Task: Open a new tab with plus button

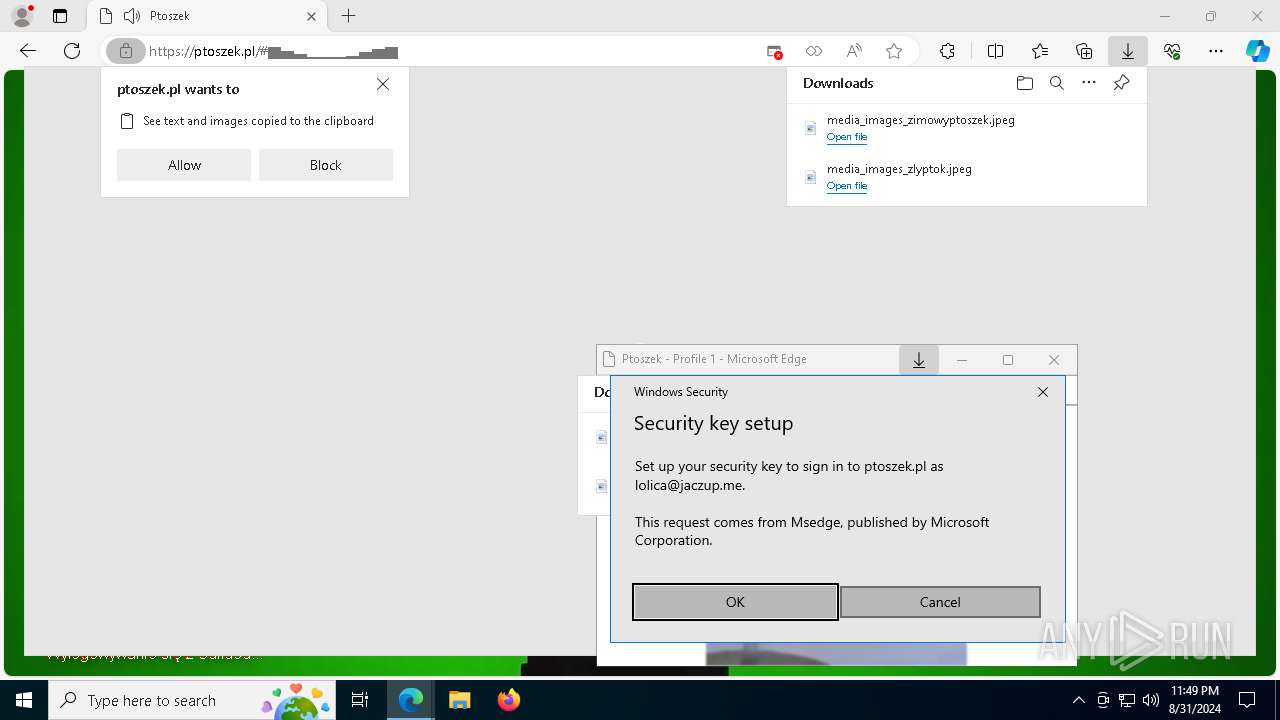Action: coord(348,16)
